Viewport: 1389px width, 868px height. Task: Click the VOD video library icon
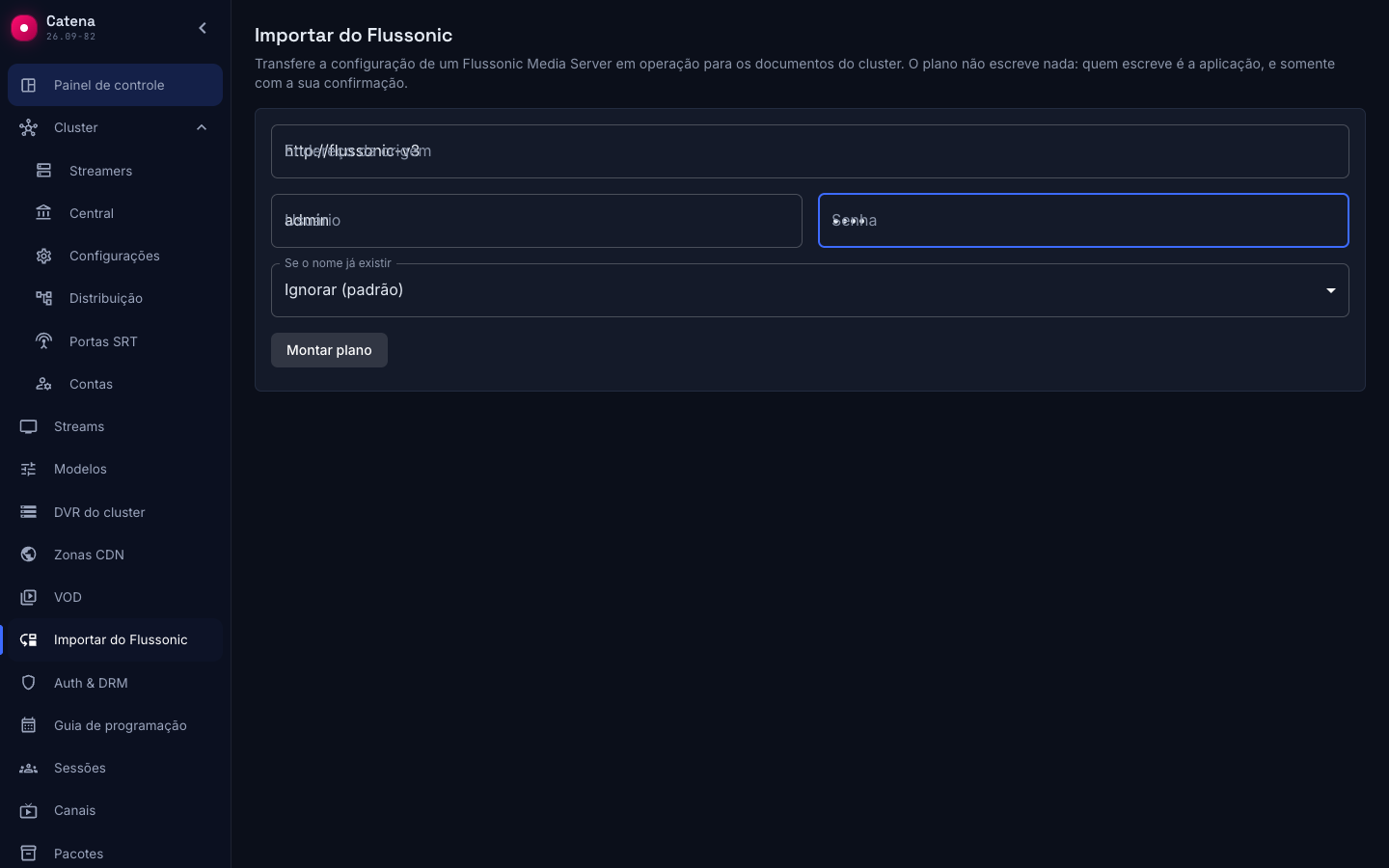[x=29, y=597]
